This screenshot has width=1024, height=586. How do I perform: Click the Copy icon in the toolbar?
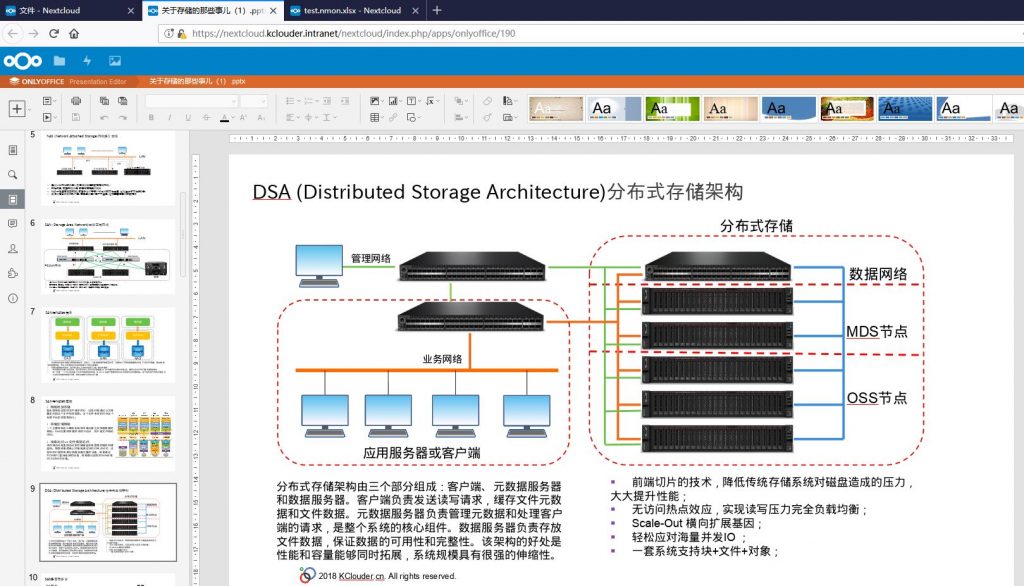point(104,101)
